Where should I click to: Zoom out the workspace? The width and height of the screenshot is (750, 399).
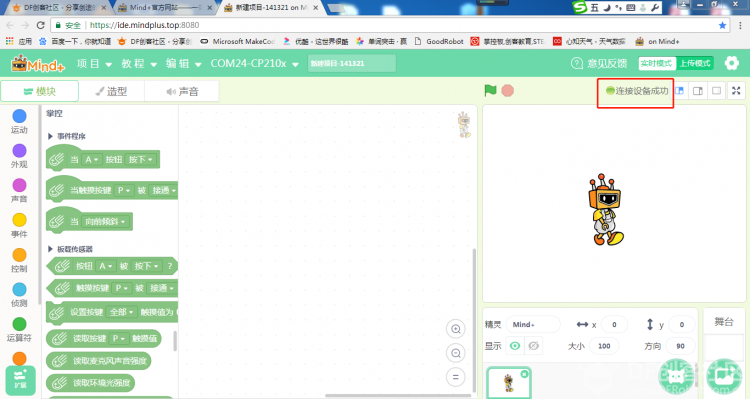(456, 353)
